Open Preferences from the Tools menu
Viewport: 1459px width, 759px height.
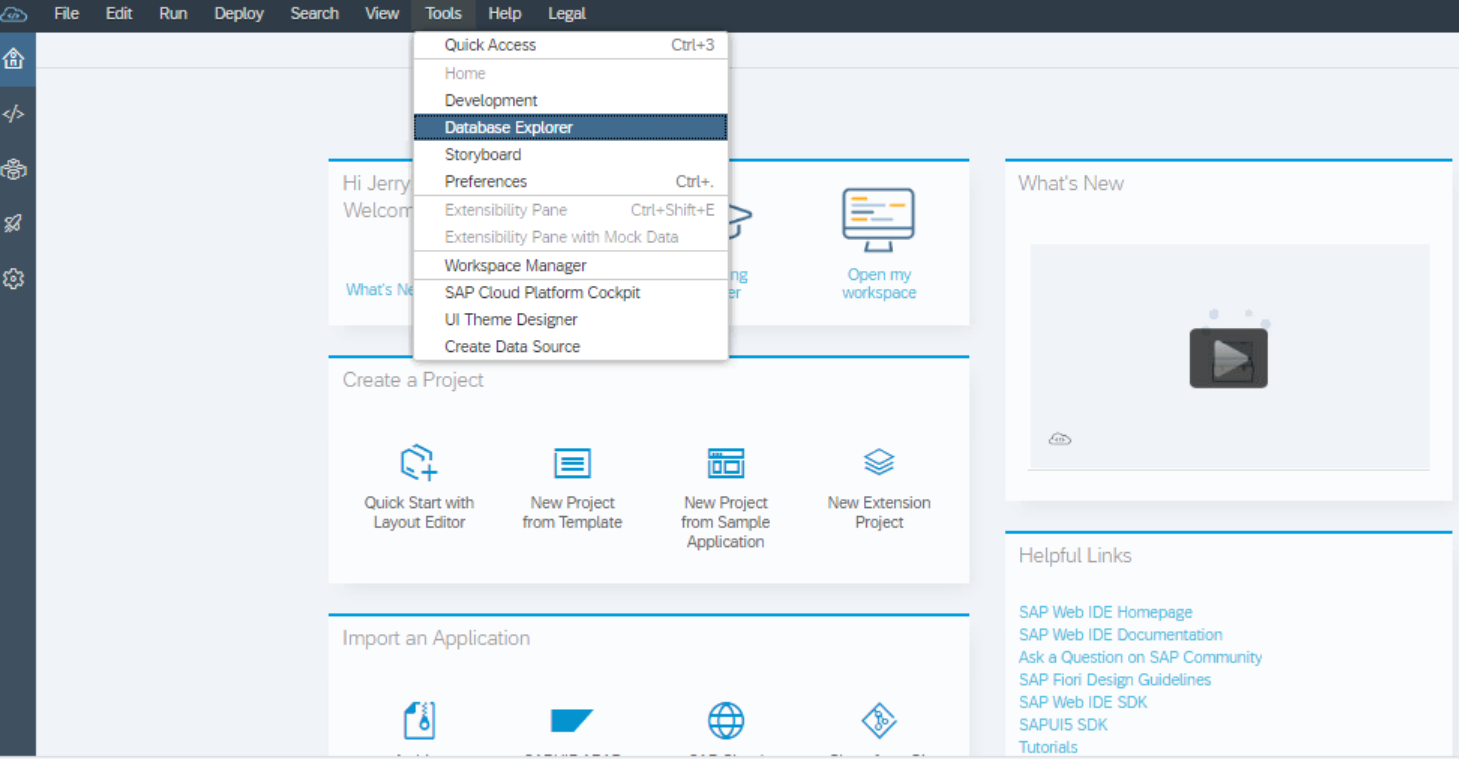tap(570, 181)
